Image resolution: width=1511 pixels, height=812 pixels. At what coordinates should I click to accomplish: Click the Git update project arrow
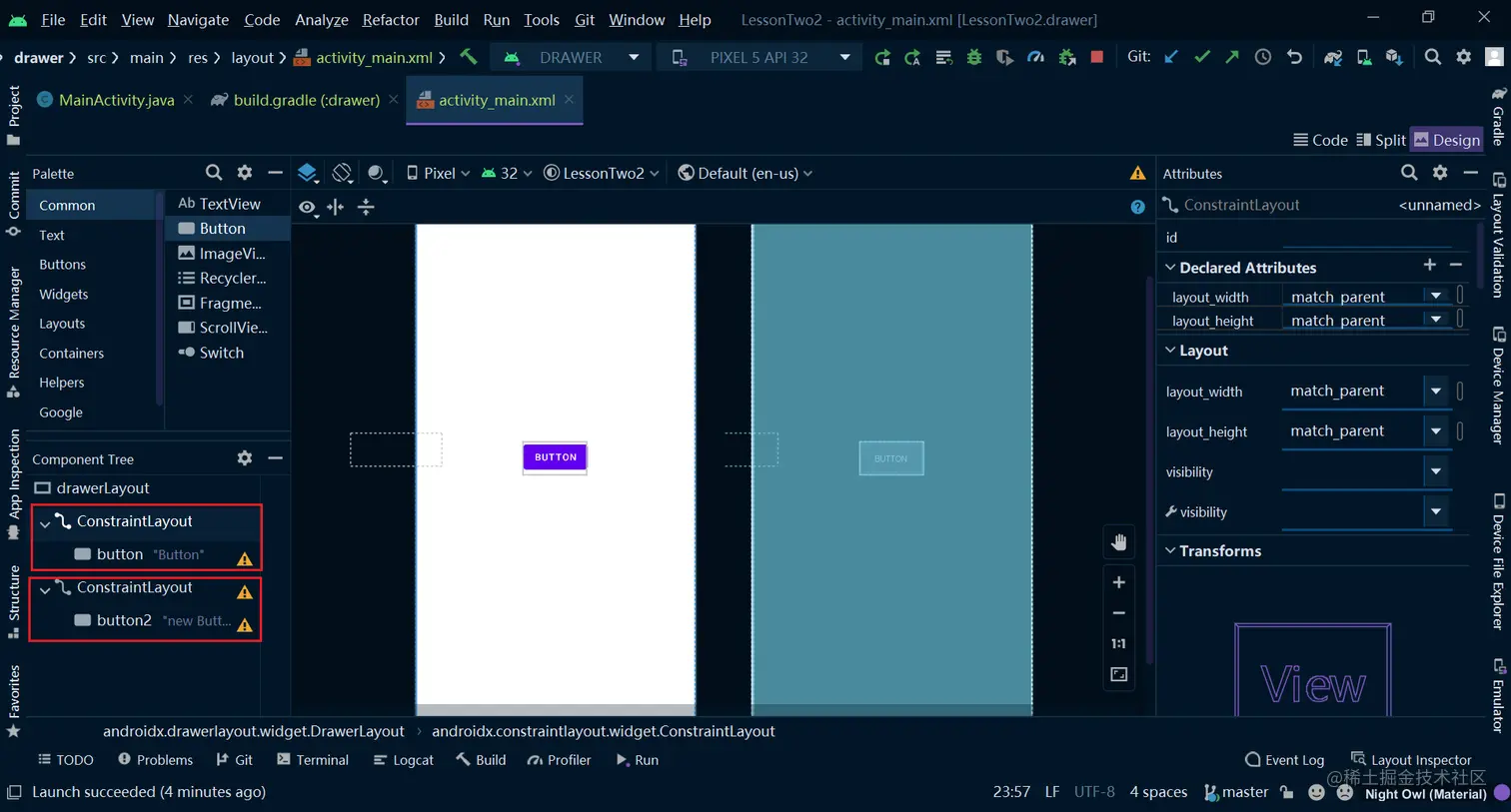click(x=1171, y=57)
